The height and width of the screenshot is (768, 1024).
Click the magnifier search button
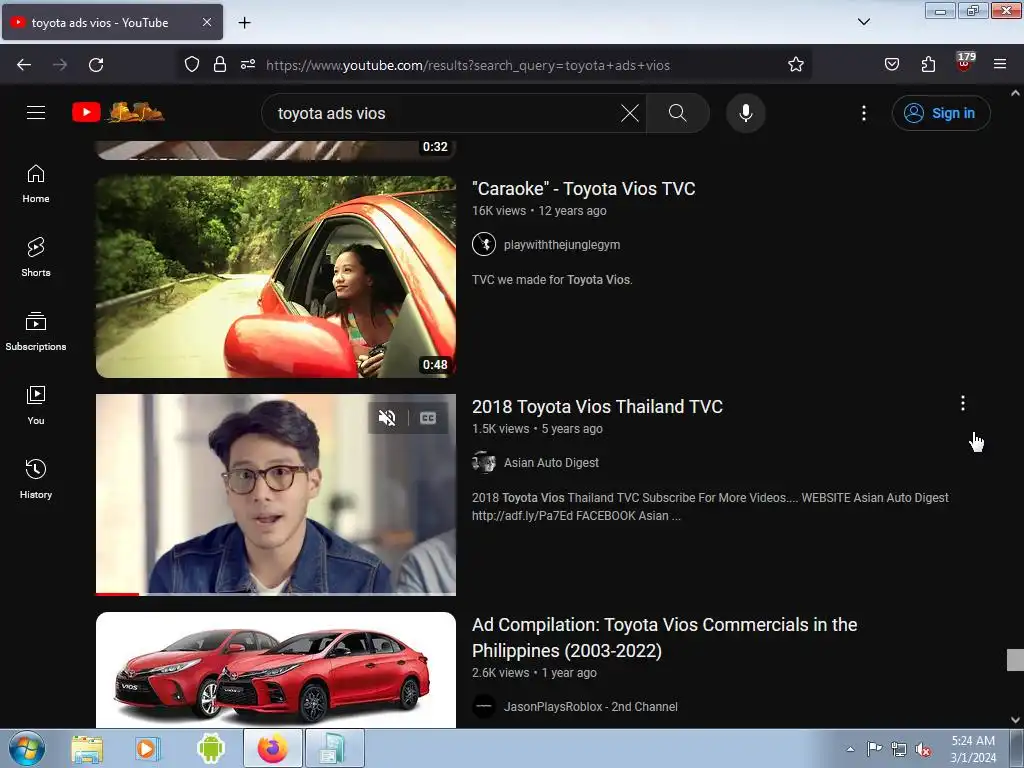[x=678, y=113]
